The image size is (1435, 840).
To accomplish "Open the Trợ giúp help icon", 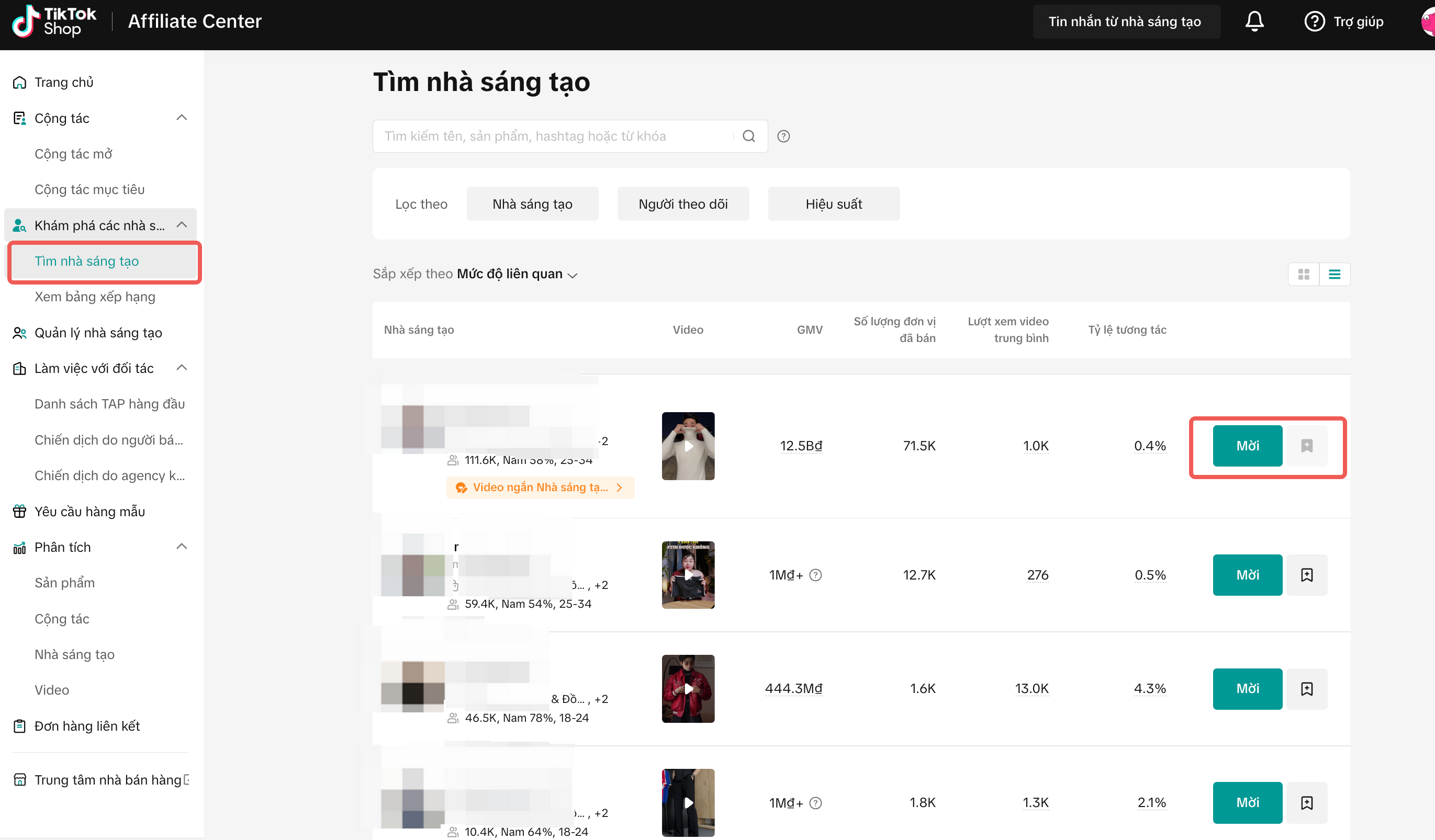I will 1314,21.
